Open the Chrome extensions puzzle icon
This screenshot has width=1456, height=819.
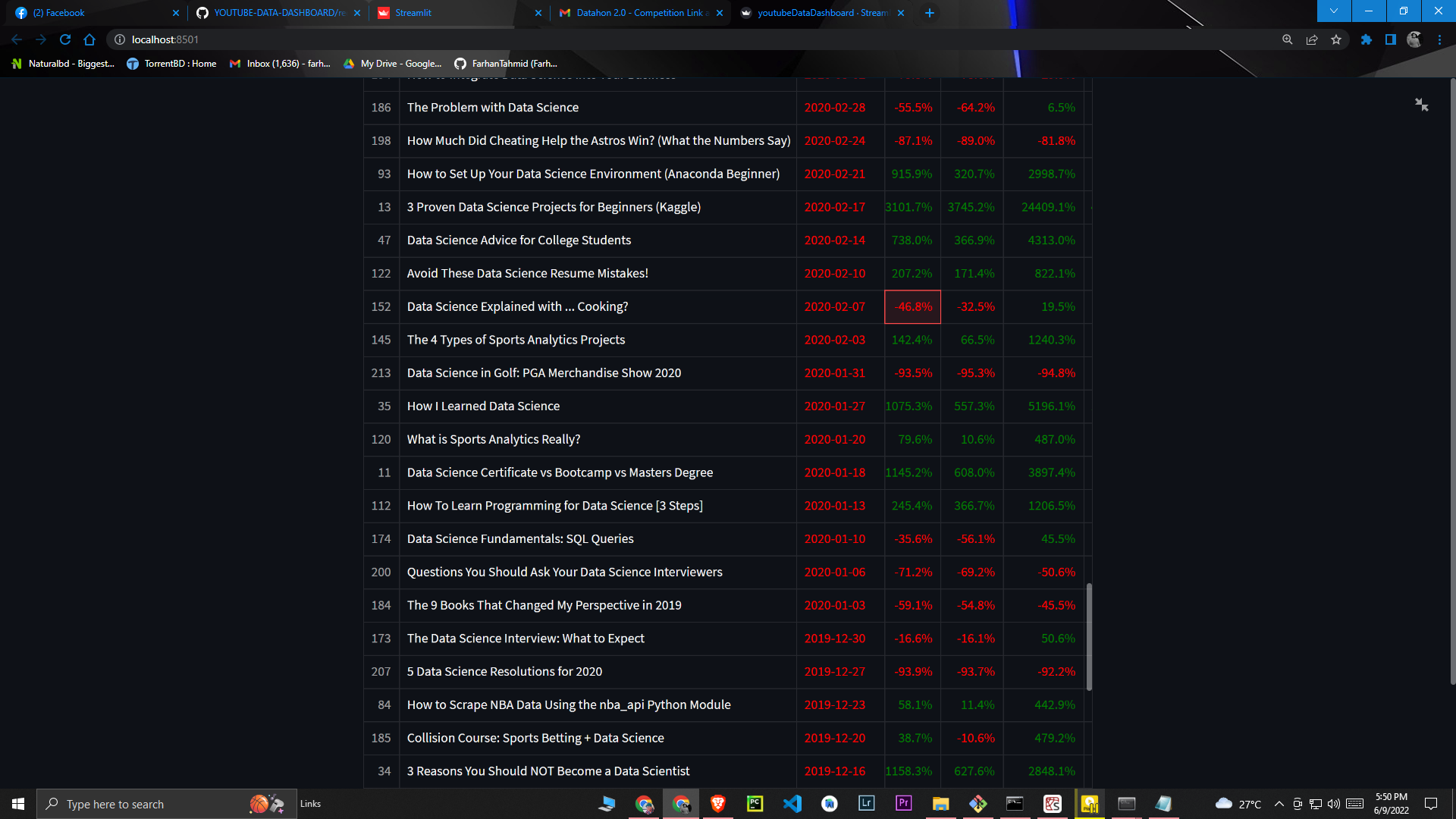point(1367,39)
